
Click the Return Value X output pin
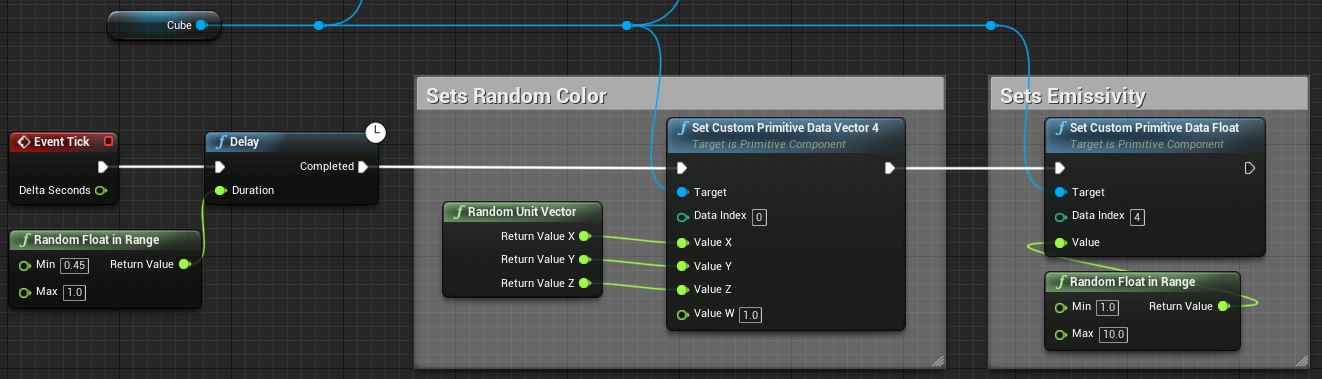[x=584, y=236]
